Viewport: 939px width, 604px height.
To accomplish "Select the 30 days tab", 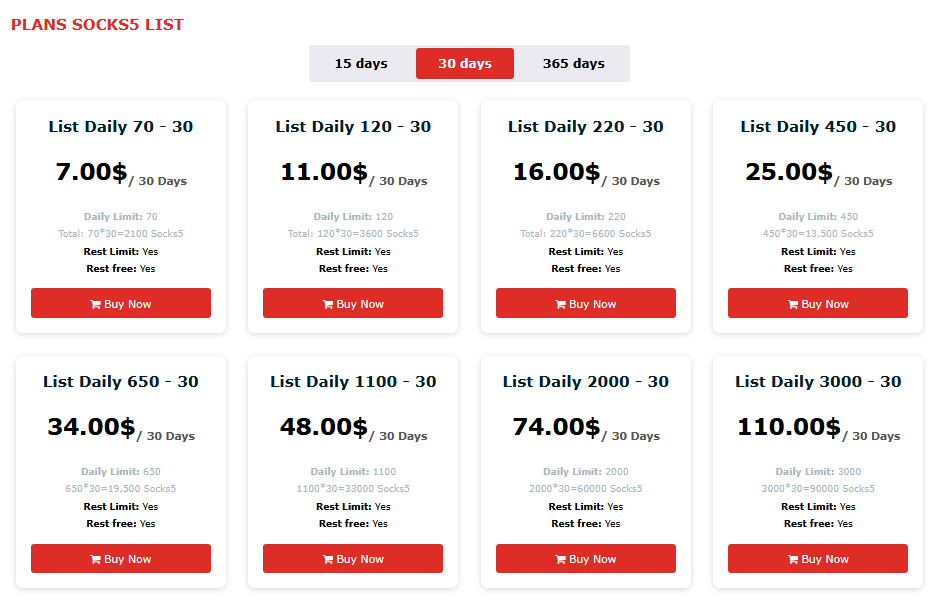I will [x=465, y=63].
